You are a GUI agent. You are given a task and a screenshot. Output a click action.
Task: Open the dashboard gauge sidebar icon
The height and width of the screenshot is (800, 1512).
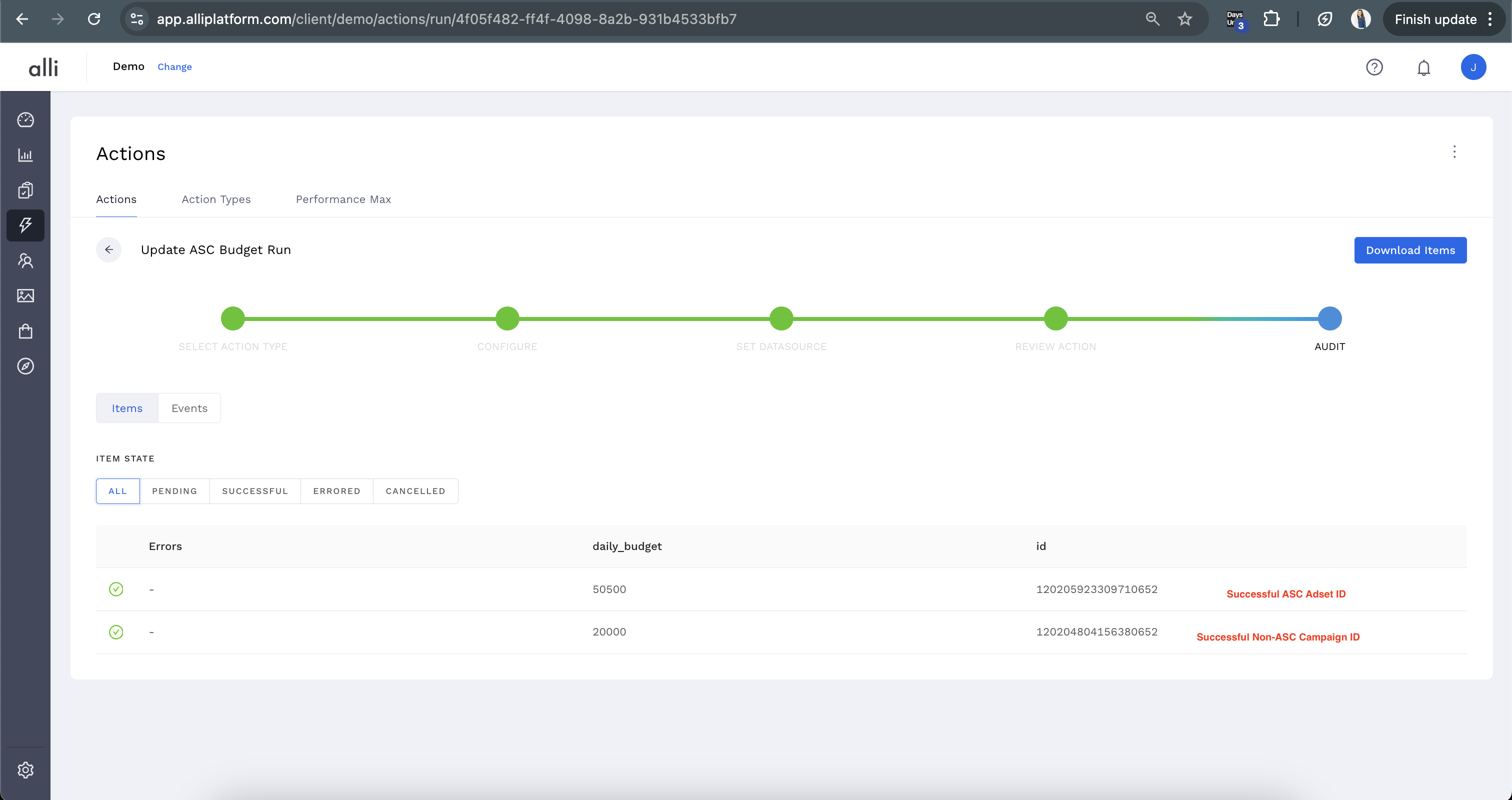point(25,119)
